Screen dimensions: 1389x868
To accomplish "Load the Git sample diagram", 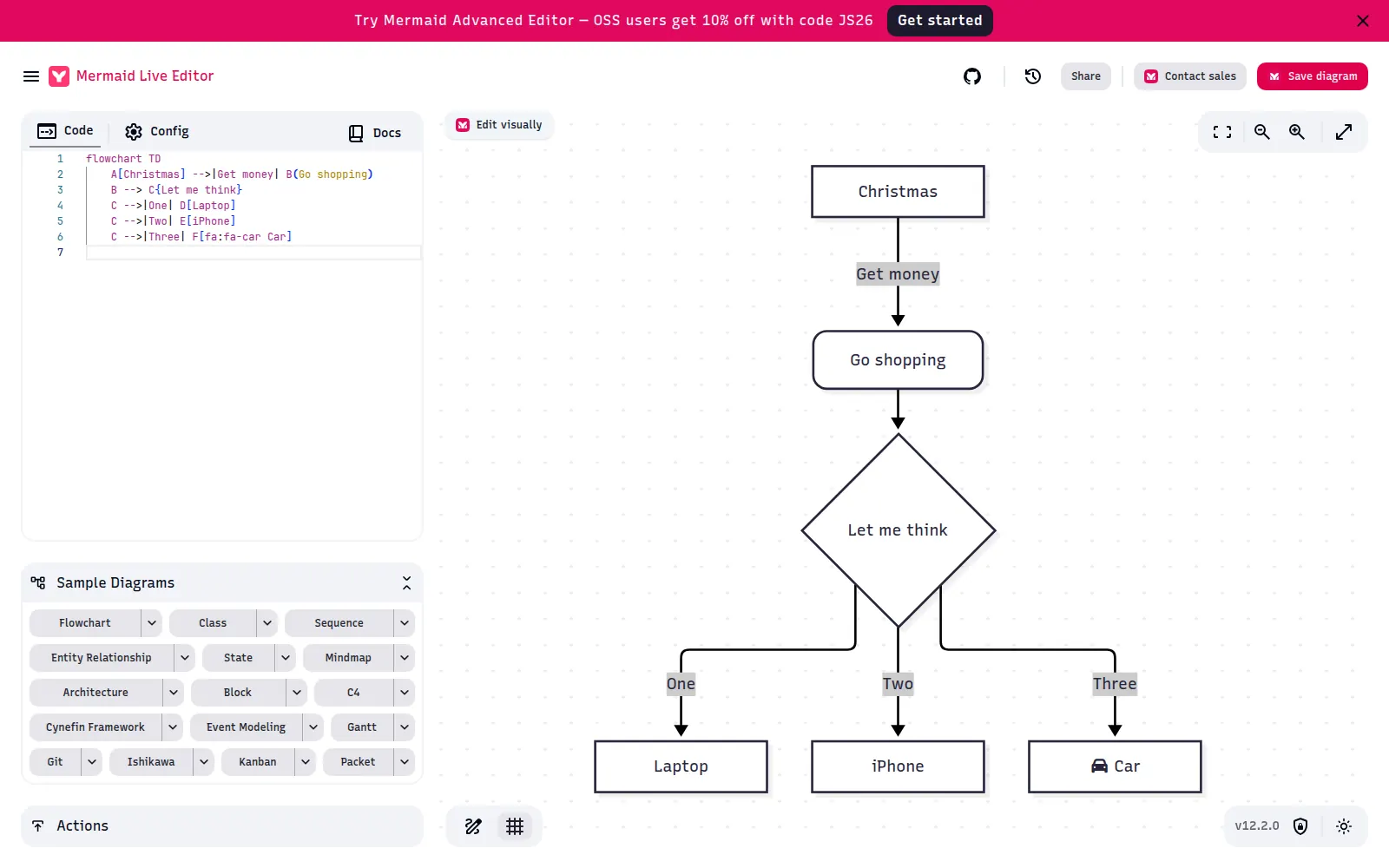I will point(56,762).
